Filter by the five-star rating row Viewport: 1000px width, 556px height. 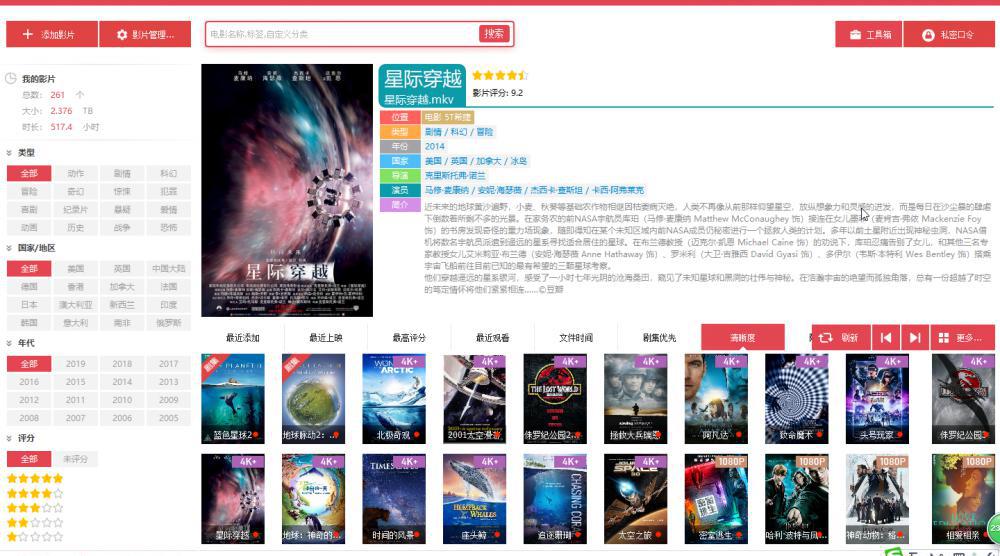pos(35,478)
